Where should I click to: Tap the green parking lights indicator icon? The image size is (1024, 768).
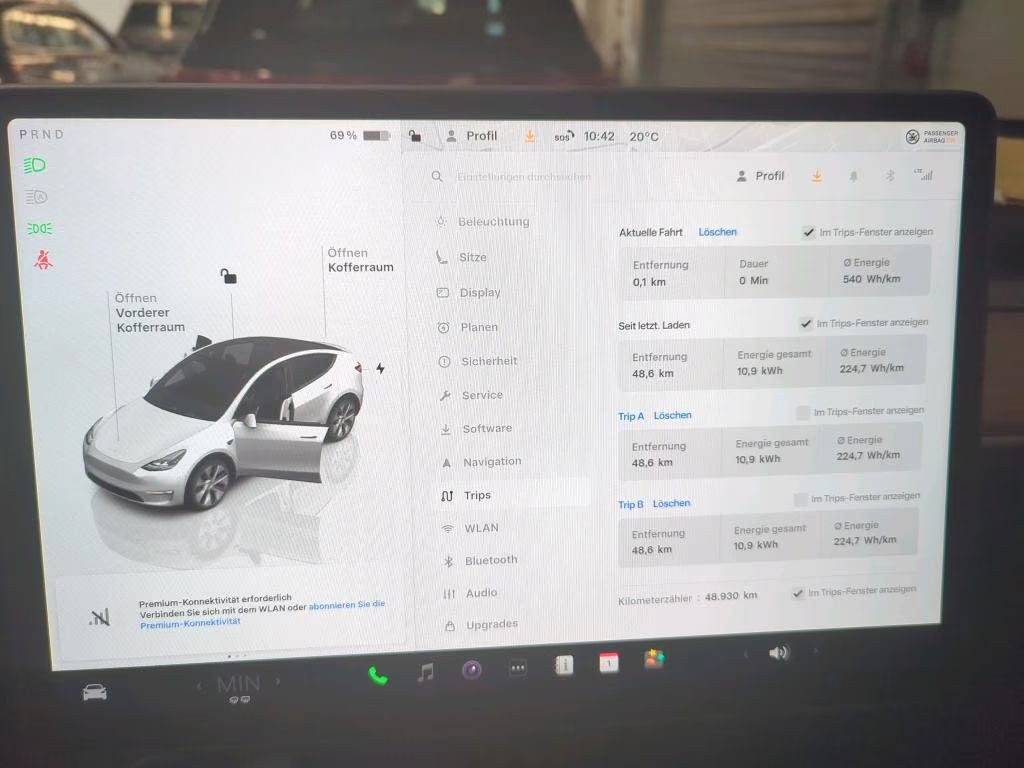39,229
